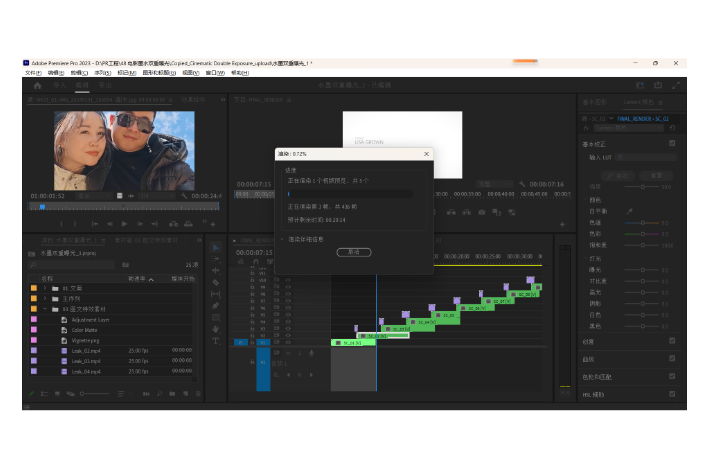Screen dimensions: 720x450
Task: Expand the 主序列 bin
Action: (45, 298)
